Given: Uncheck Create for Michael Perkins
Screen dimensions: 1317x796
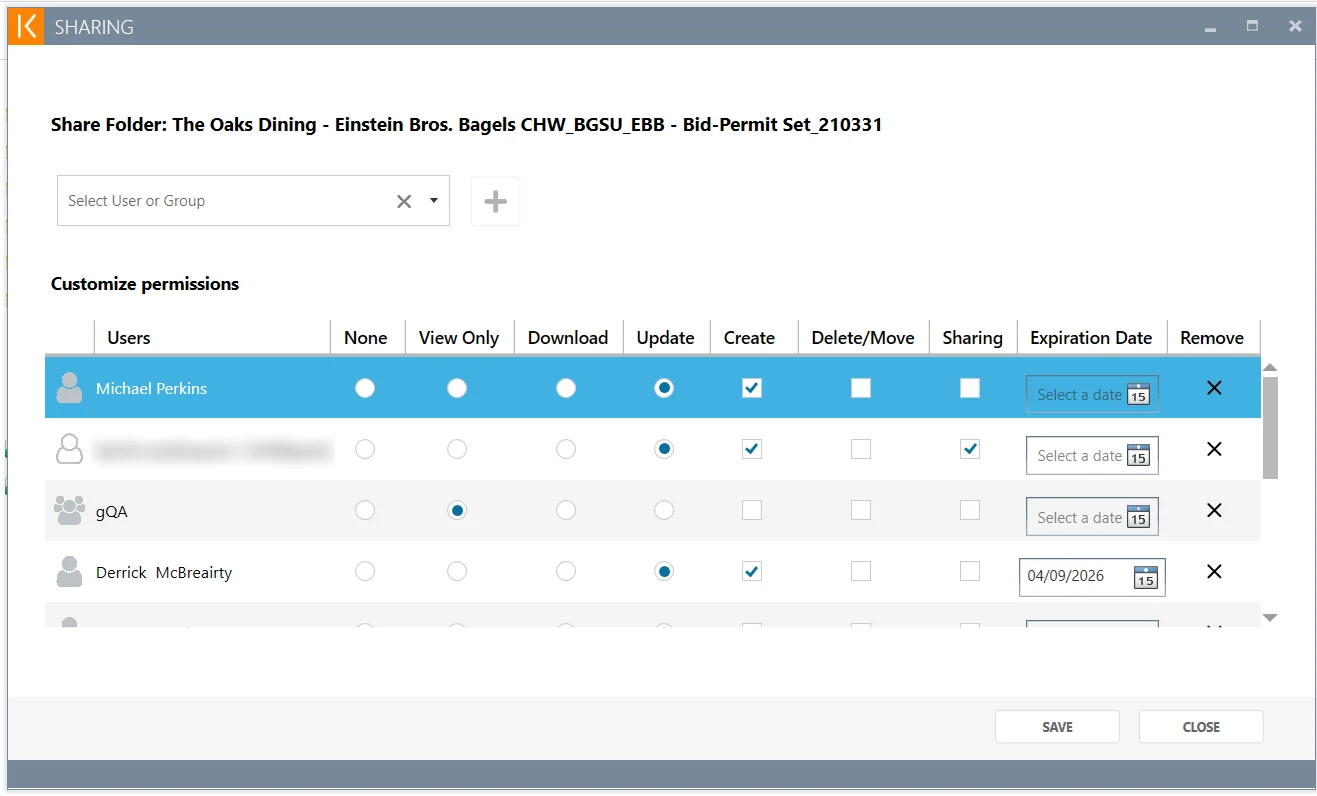Looking at the screenshot, I should pos(752,388).
